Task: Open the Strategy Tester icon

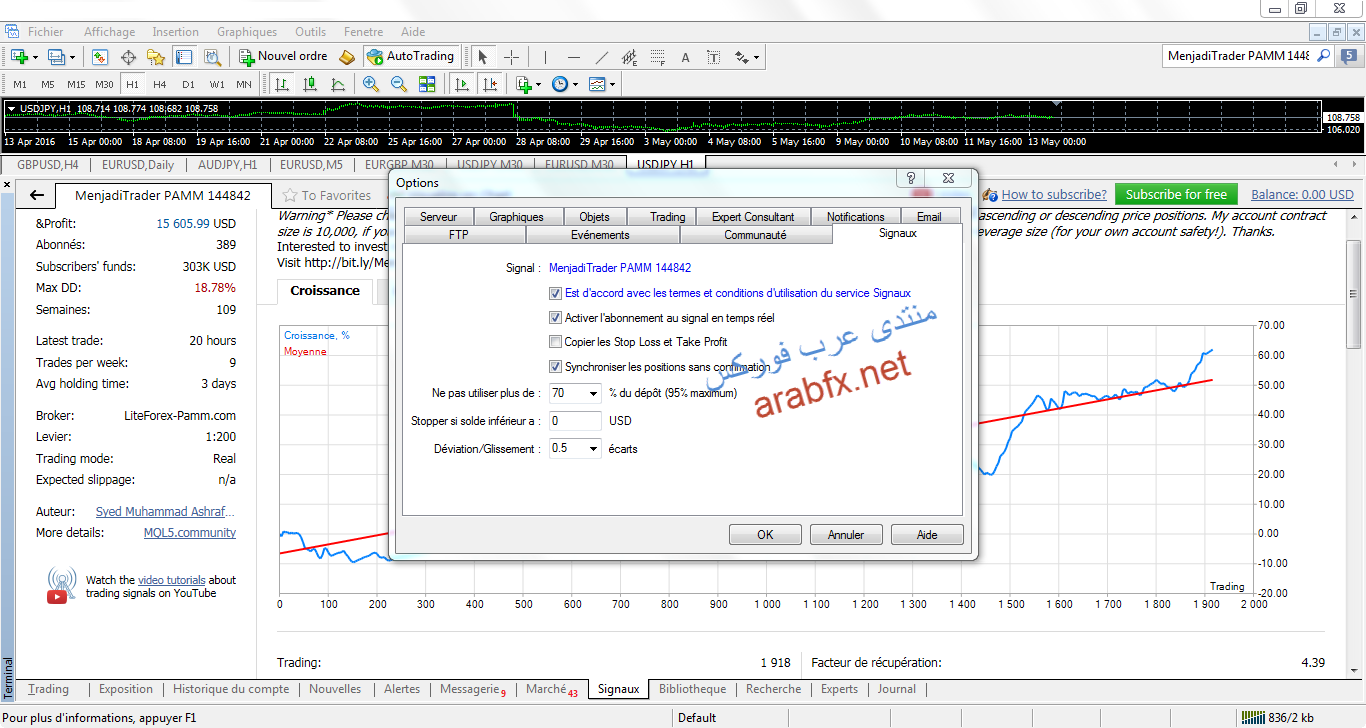Action: tap(212, 57)
